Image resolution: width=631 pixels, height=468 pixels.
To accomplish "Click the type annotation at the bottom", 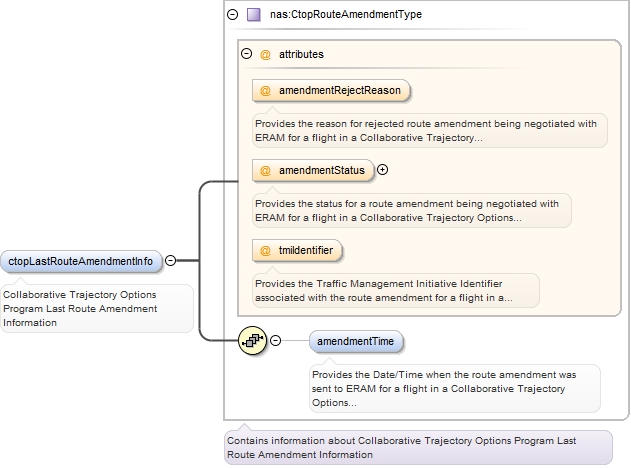I will (x=418, y=446).
